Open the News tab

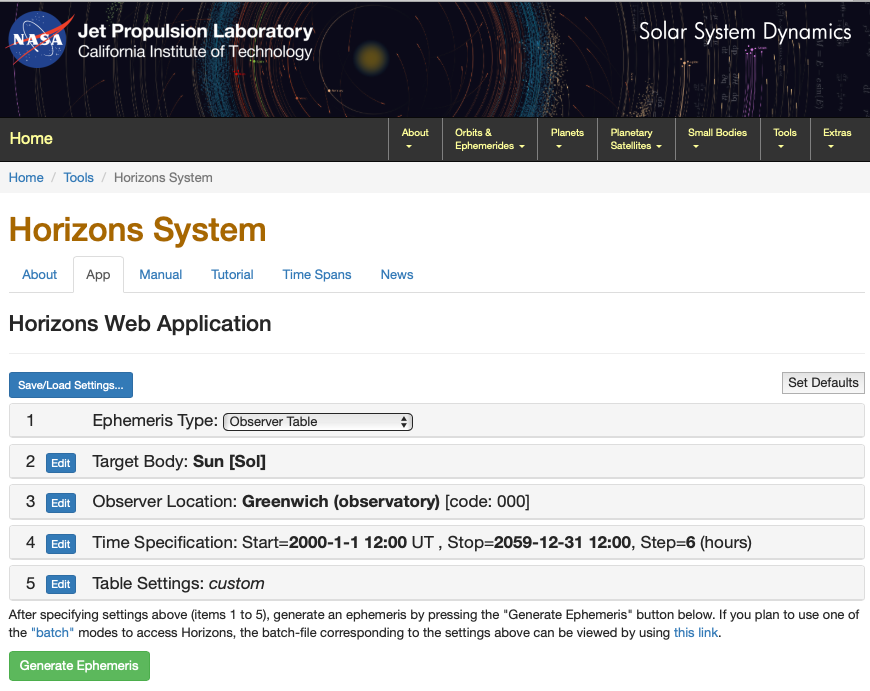coord(397,275)
